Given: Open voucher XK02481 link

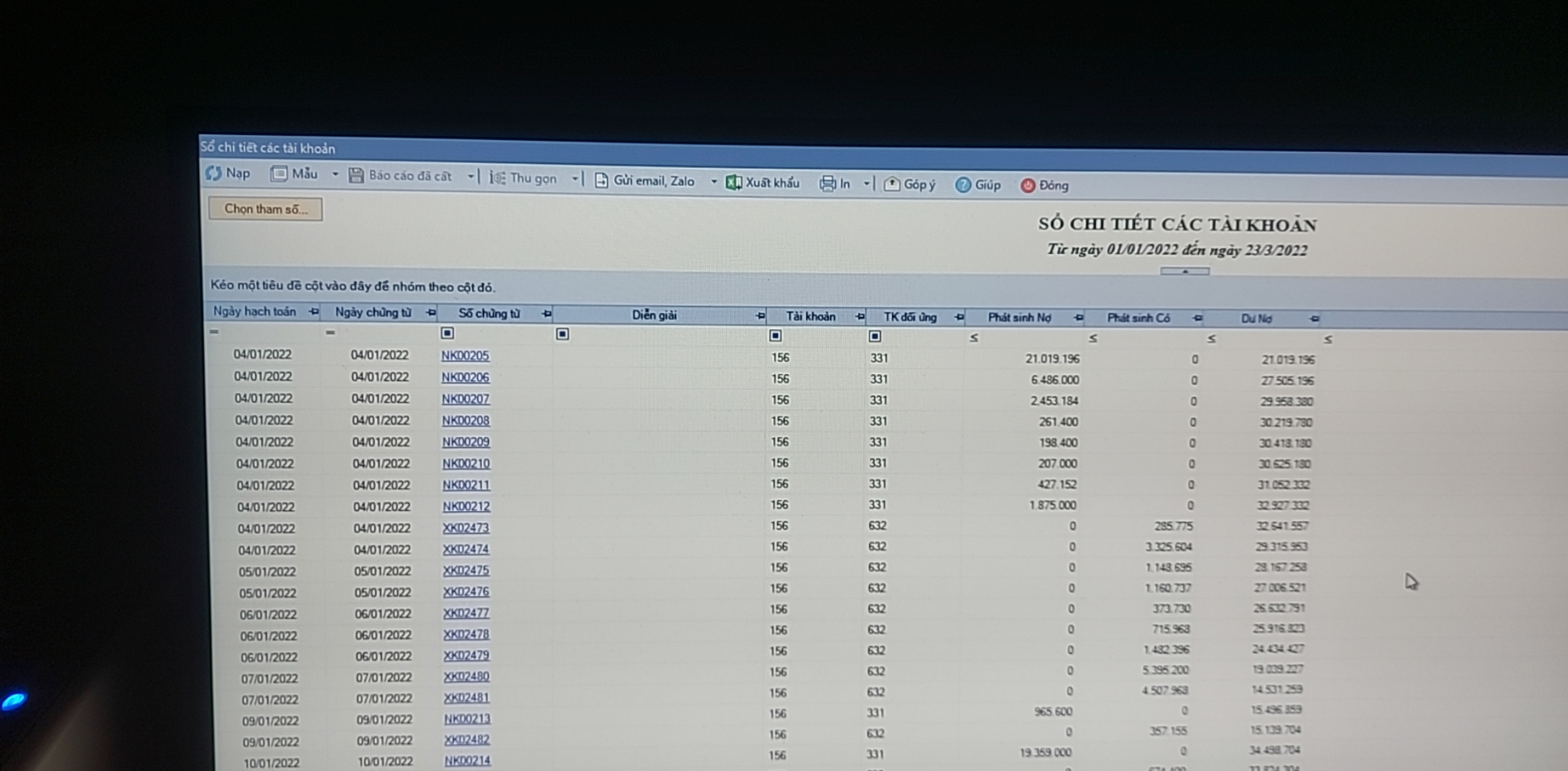Looking at the screenshot, I should click(x=466, y=697).
